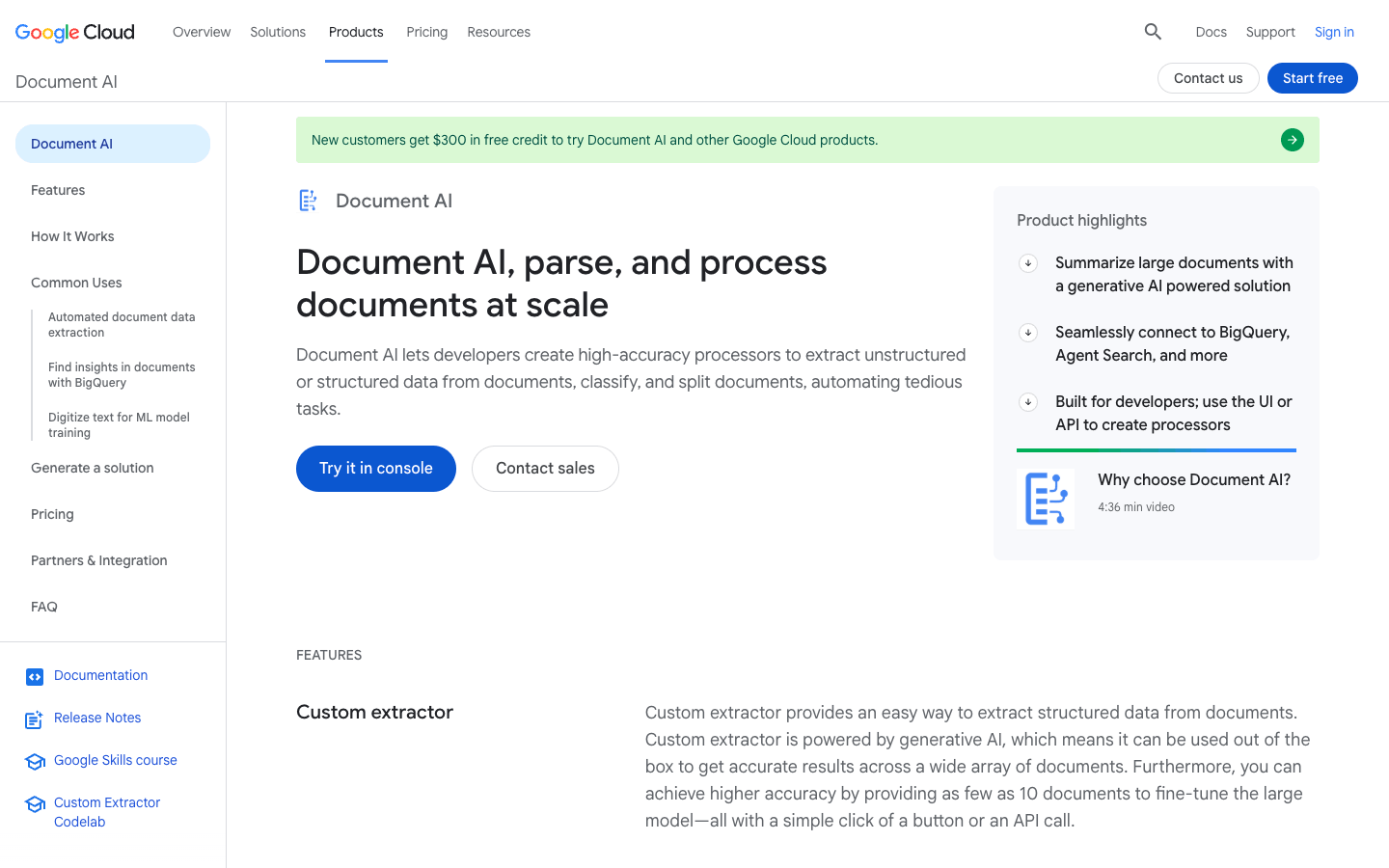
Task: Open the Why choose Document AI video thumbnail
Action: click(x=1046, y=499)
